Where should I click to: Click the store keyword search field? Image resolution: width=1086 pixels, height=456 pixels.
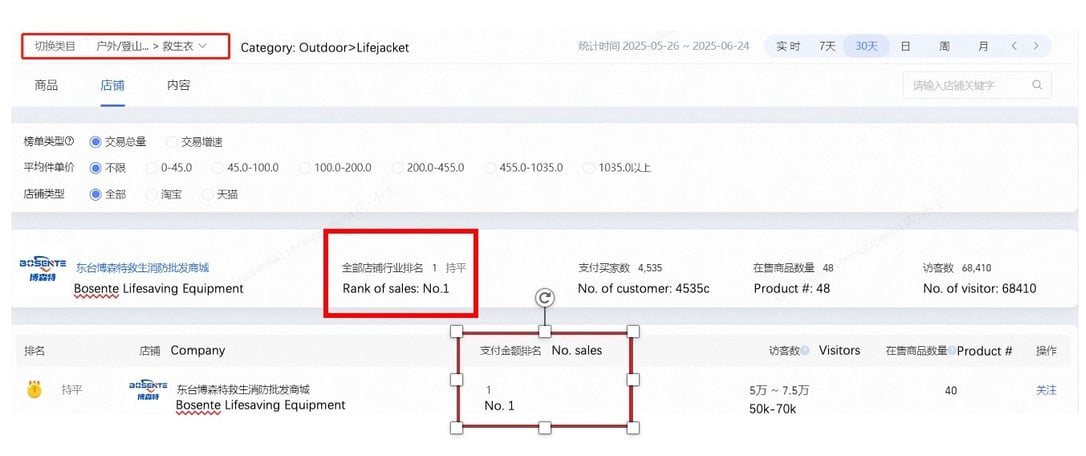pyautogui.click(x=977, y=85)
